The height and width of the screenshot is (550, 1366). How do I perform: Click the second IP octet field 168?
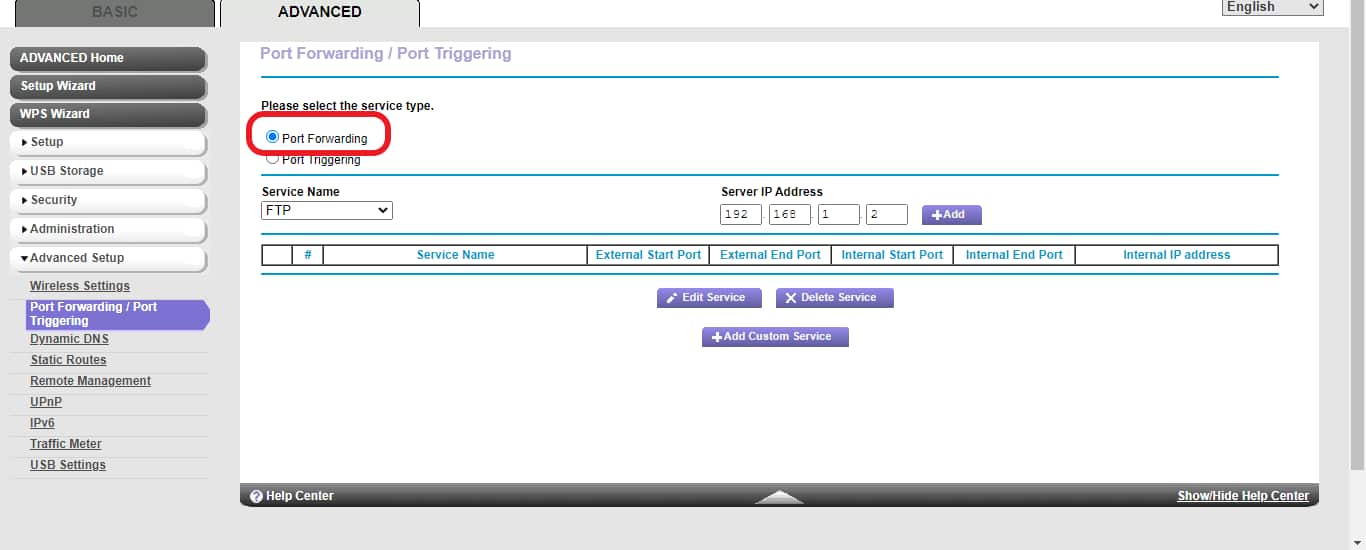[789, 214]
